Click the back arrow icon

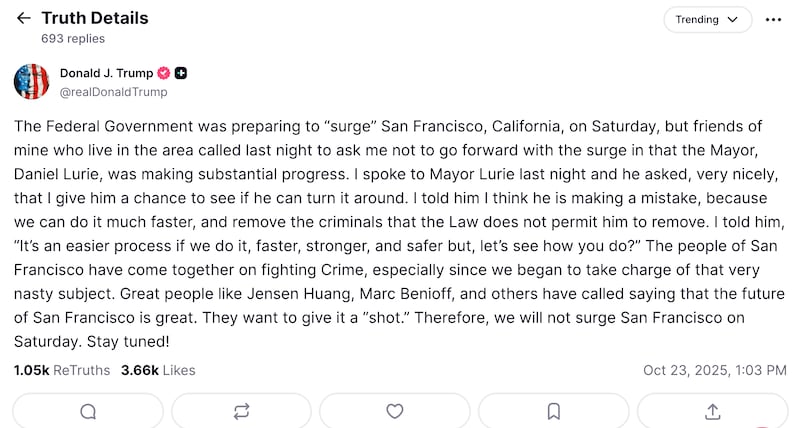24,19
